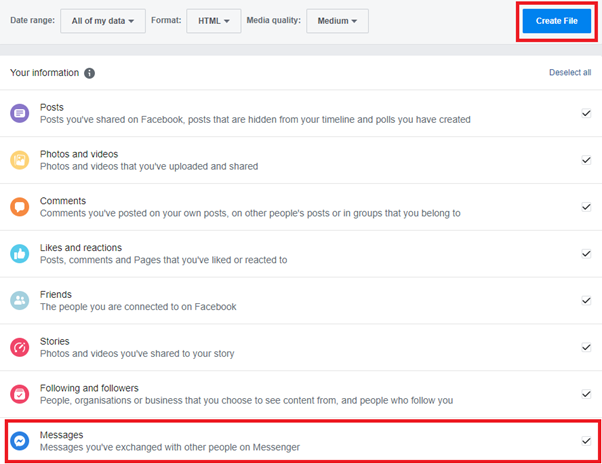This screenshot has width=602, height=464.
Task: Click the Friends people icon
Action: 20,301
